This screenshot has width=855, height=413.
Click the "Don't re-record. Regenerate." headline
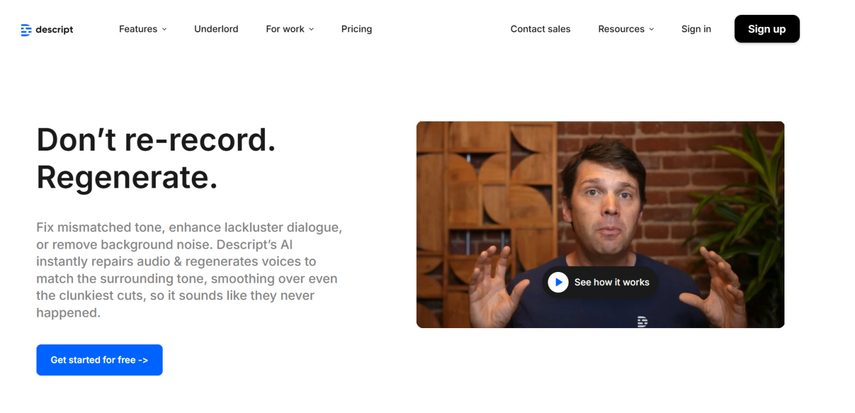click(156, 158)
